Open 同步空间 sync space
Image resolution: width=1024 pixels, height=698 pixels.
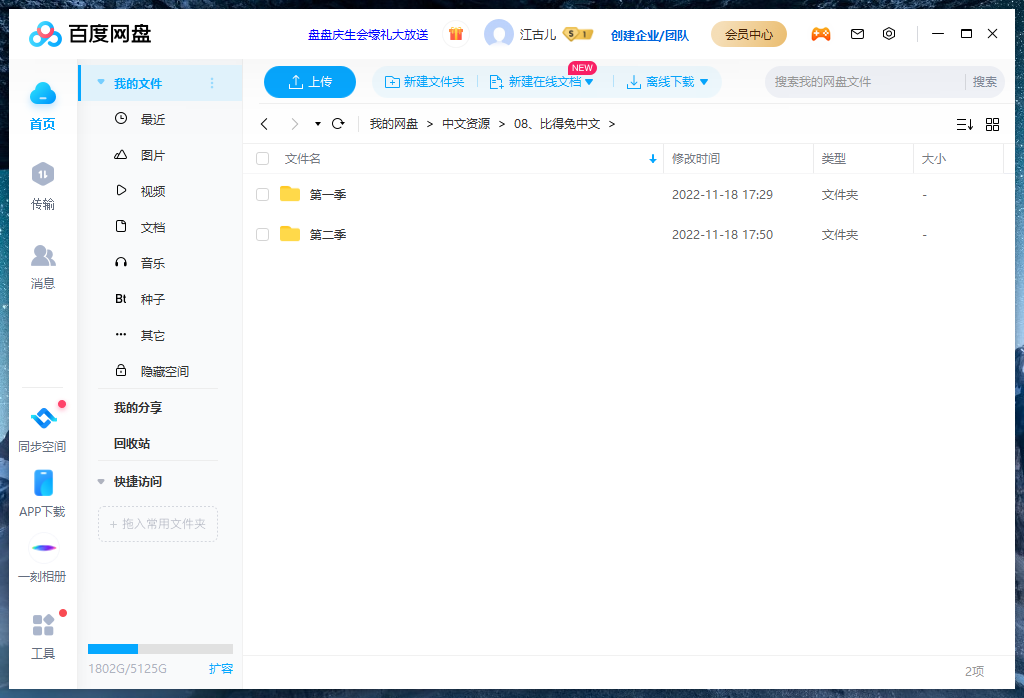click(43, 428)
